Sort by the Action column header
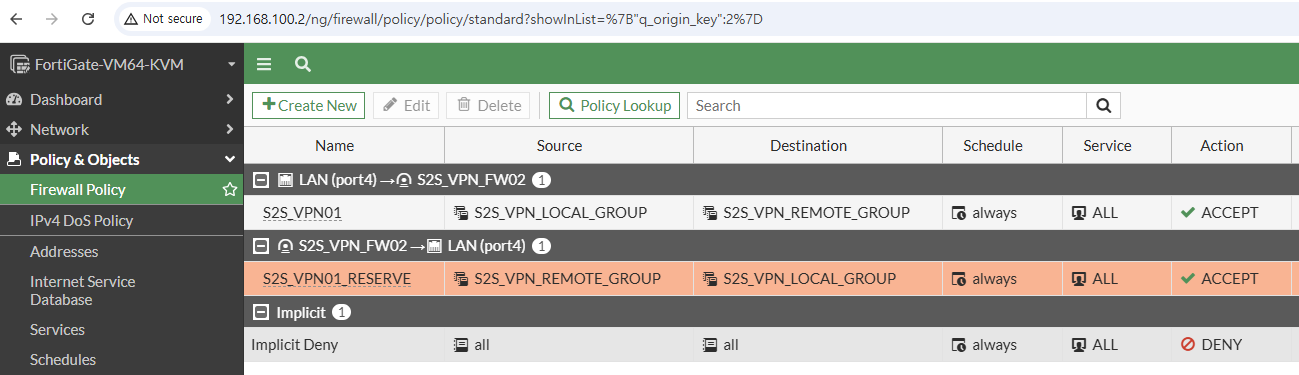 (1222, 146)
